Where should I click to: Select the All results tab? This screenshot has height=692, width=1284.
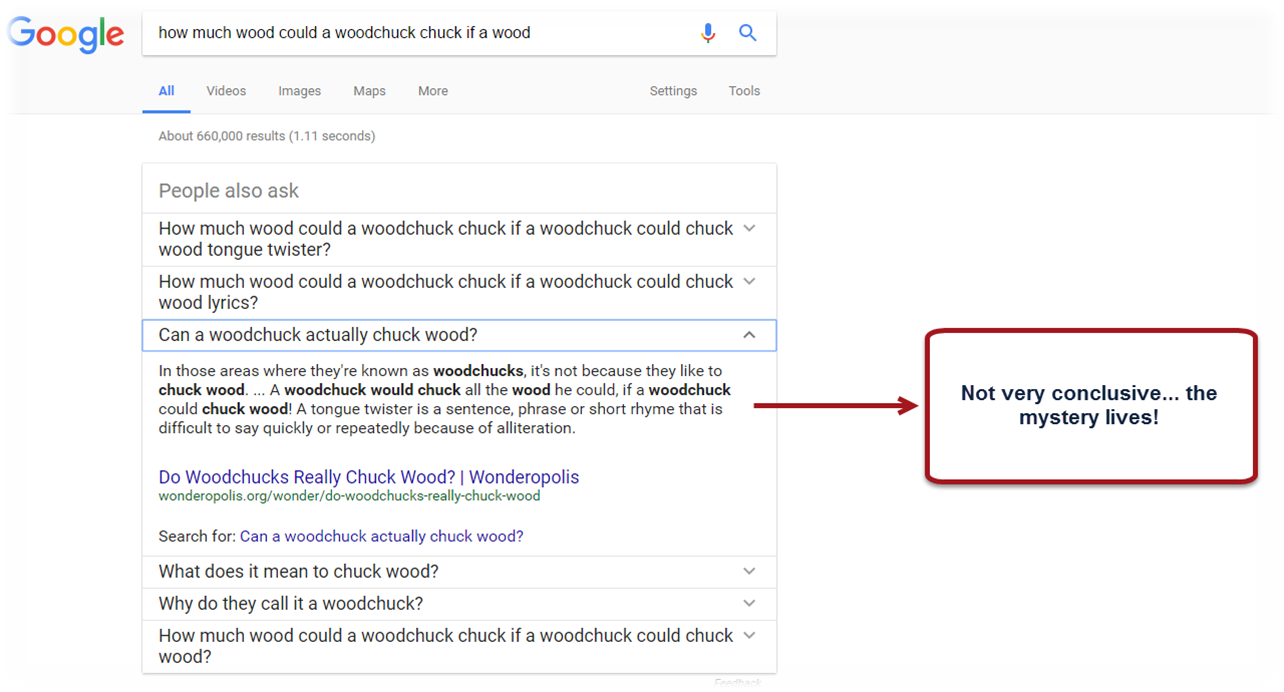[166, 91]
